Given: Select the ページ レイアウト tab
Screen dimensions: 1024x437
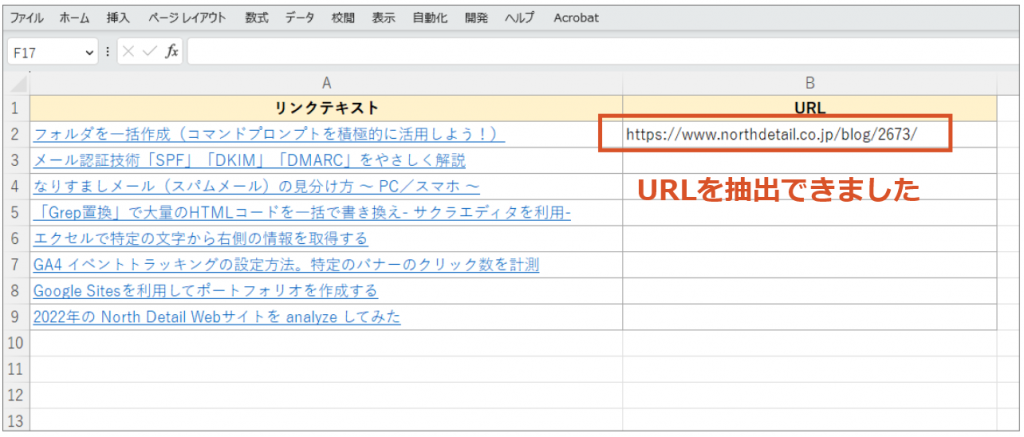Looking at the screenshot, I should pos(187,18).
